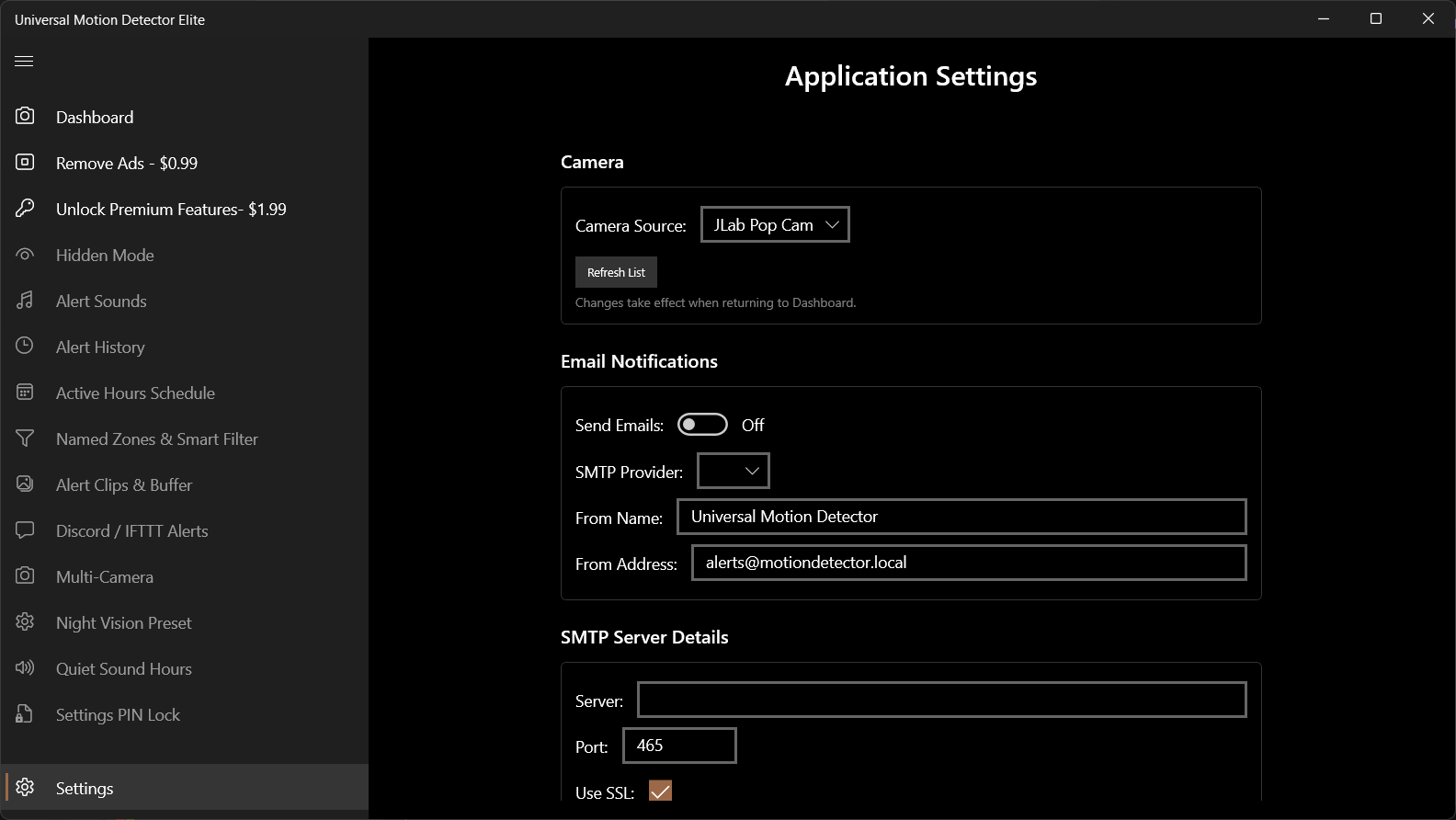This screenshot has width=1456, height=820.
Task: Click the Alert Sounds music note icon
Action: tap(25, 300)
